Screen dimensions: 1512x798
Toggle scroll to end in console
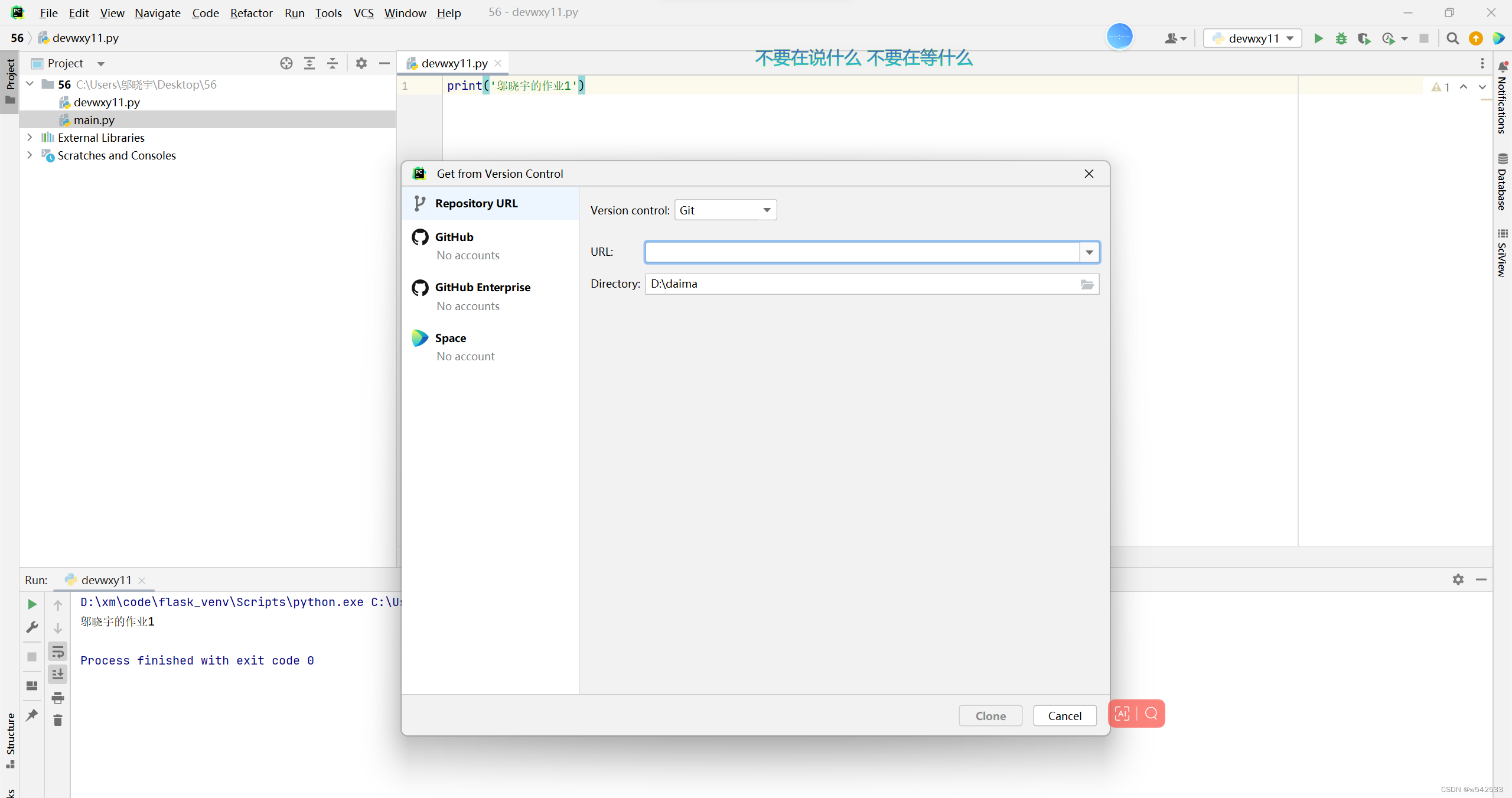[58, 674]
